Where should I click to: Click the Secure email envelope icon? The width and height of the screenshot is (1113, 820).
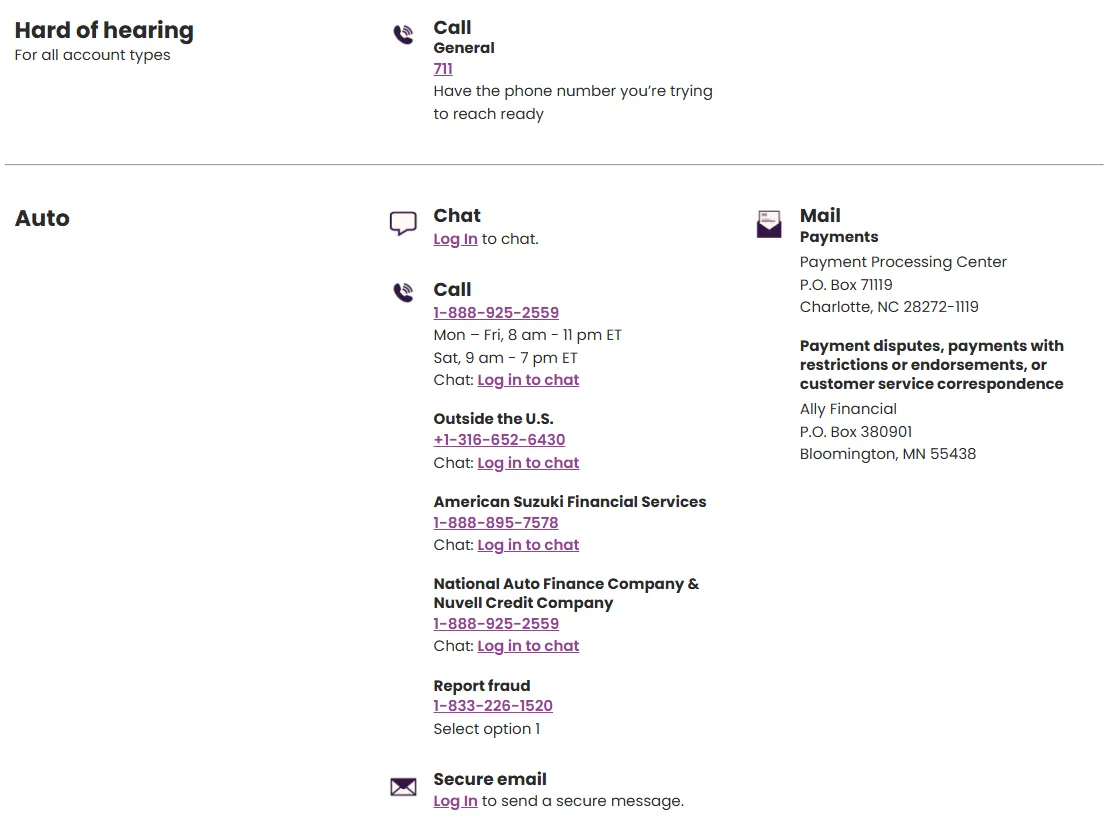[x=403, y=787]
